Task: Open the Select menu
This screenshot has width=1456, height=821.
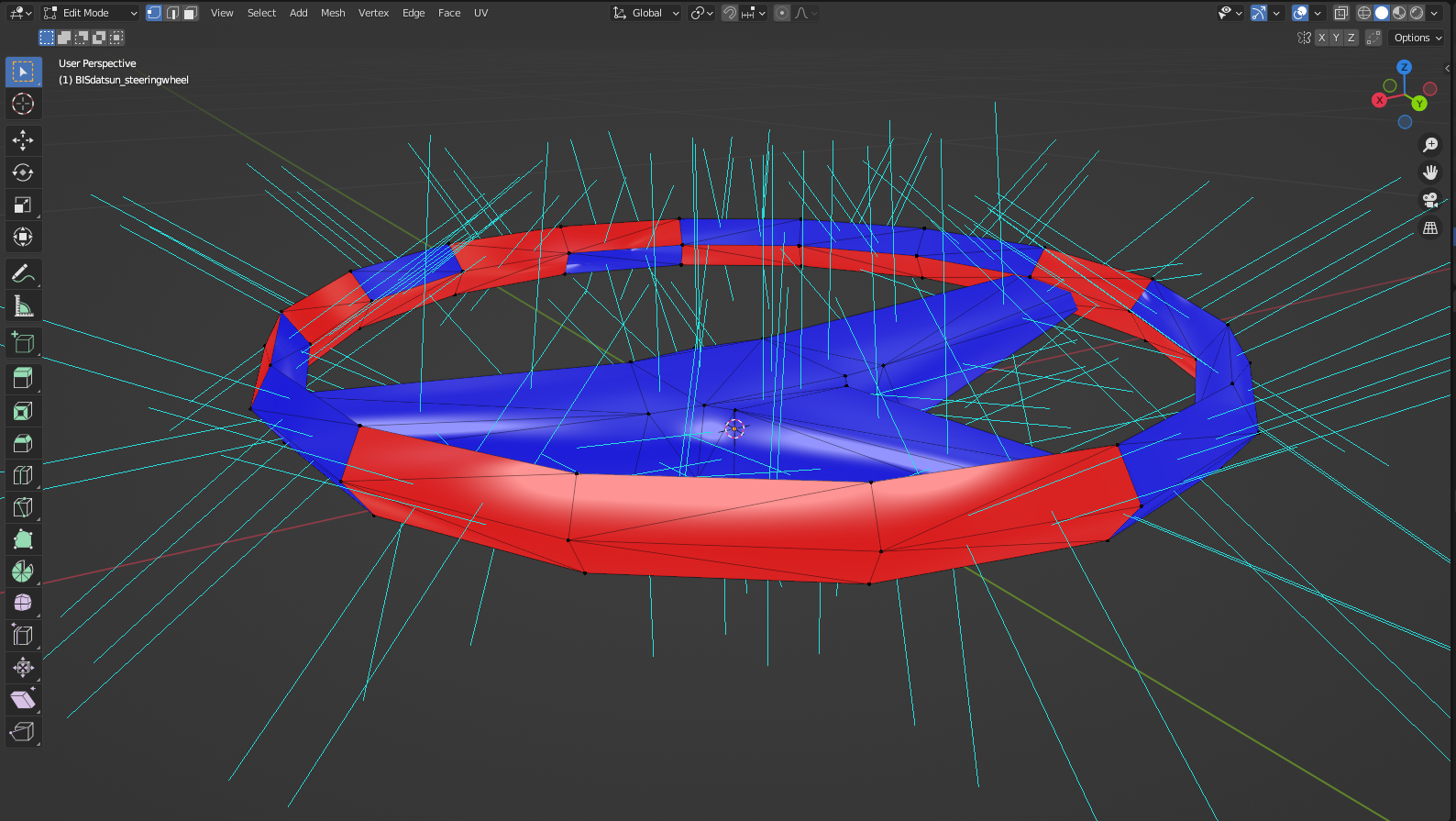Action: (261, 13)
